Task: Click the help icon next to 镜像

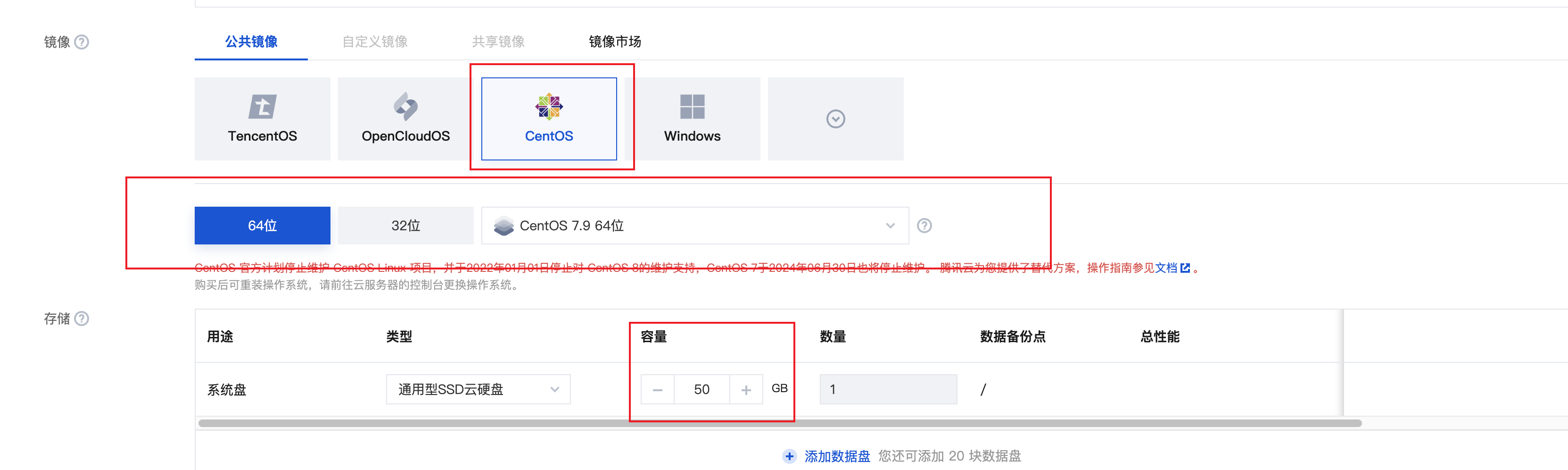Action: (x=82, y=42)
